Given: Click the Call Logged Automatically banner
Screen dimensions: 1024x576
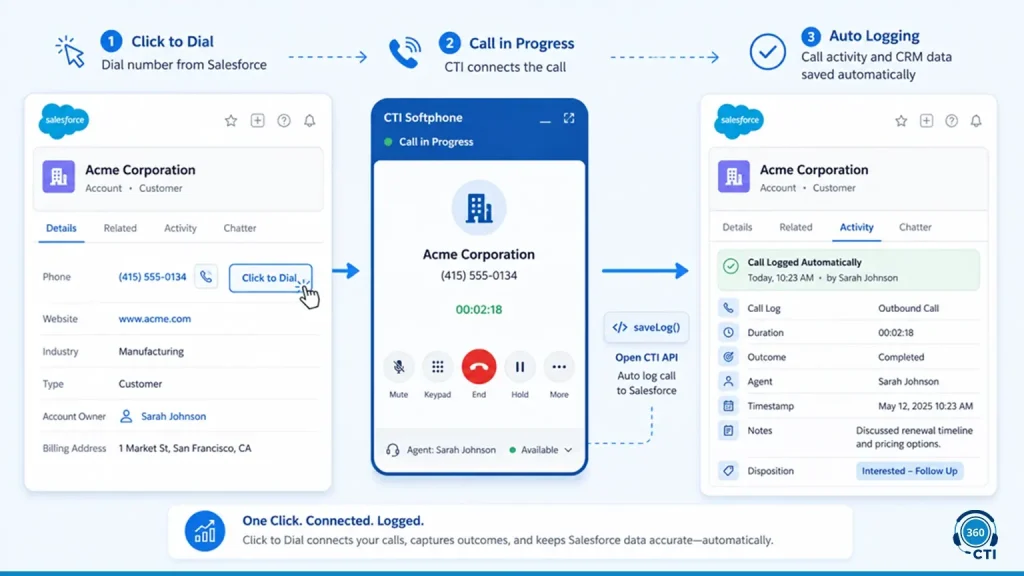Looking at the screenshot, I should (848, 270).
